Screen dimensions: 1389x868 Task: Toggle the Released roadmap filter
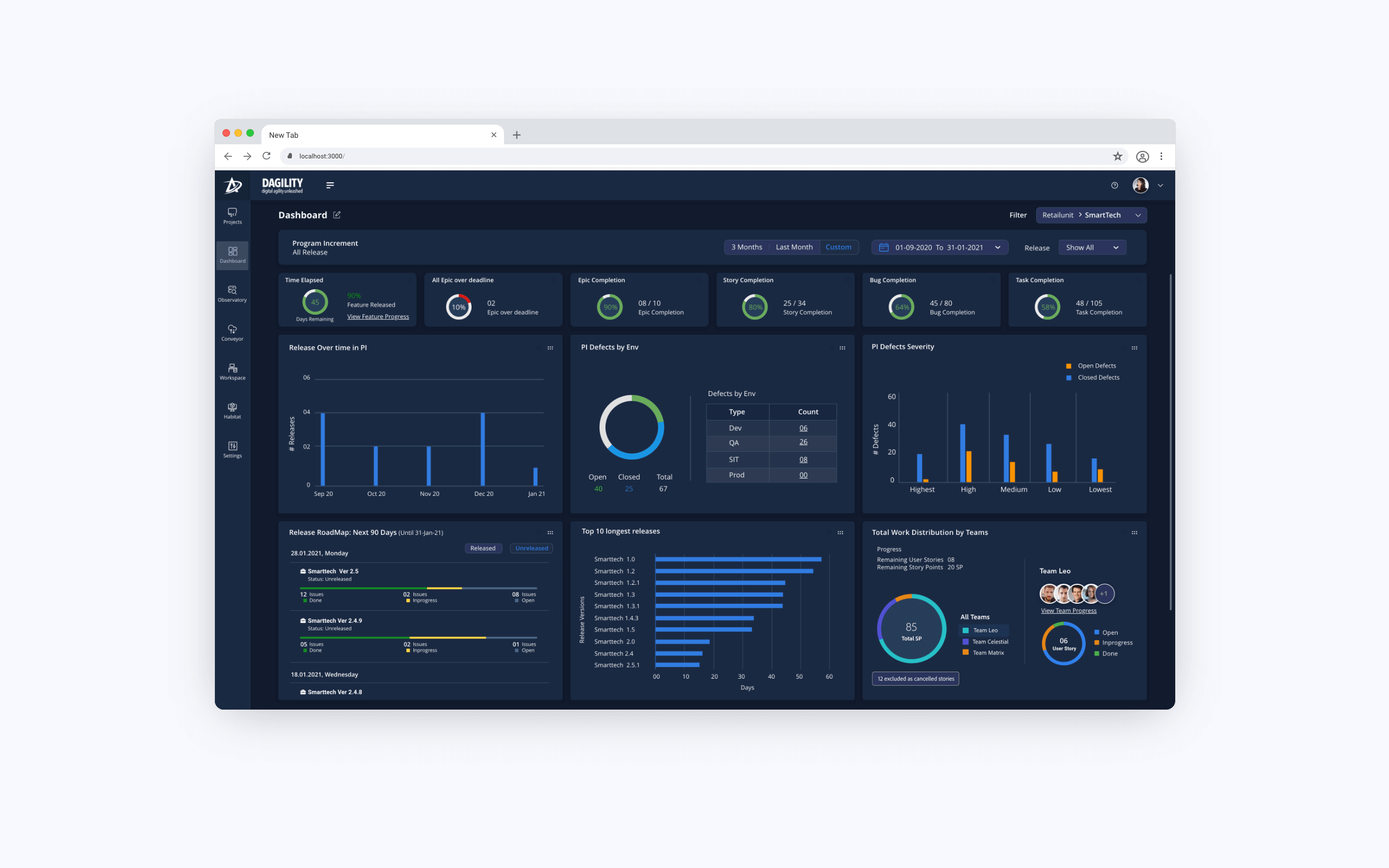pyautogui.click(x=483, y=548)
